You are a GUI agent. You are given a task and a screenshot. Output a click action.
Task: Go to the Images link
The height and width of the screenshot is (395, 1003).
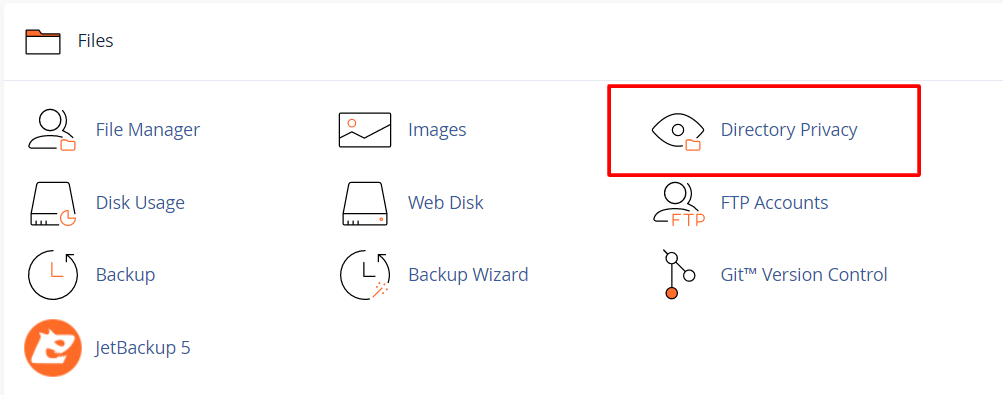pos(437,130)
